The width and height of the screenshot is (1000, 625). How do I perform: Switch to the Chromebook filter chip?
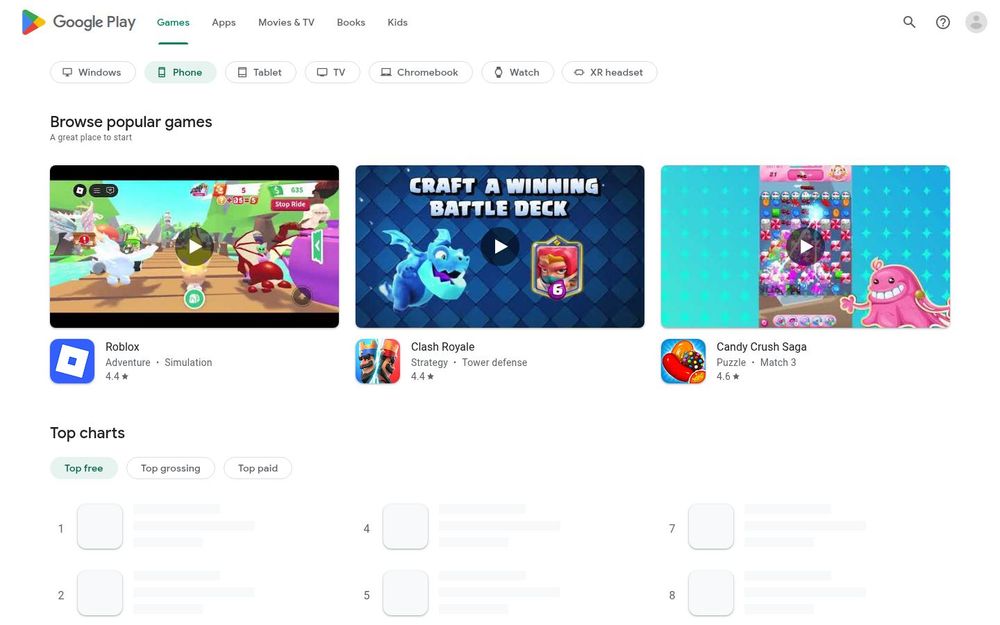420,71
